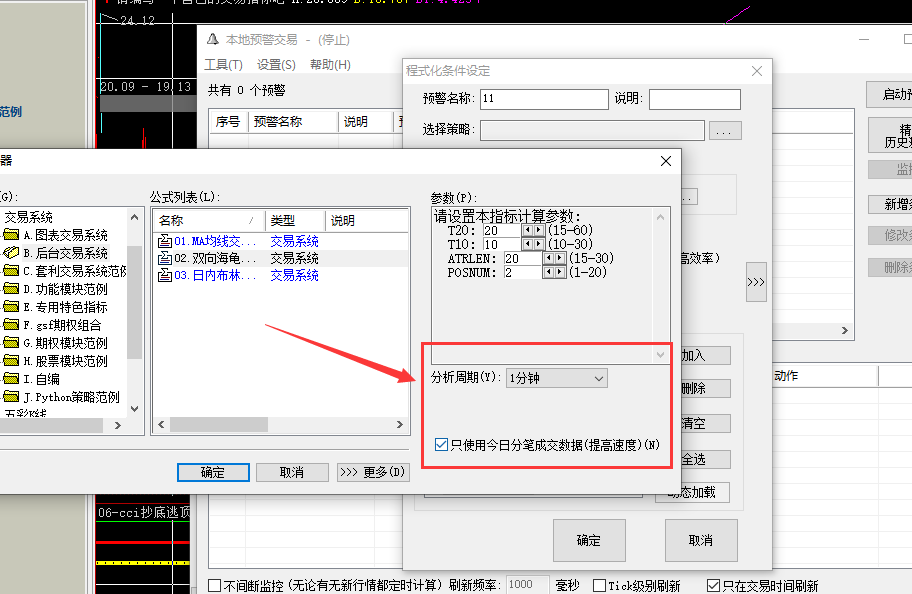Open the 工具(T) menu

point(223,65)
